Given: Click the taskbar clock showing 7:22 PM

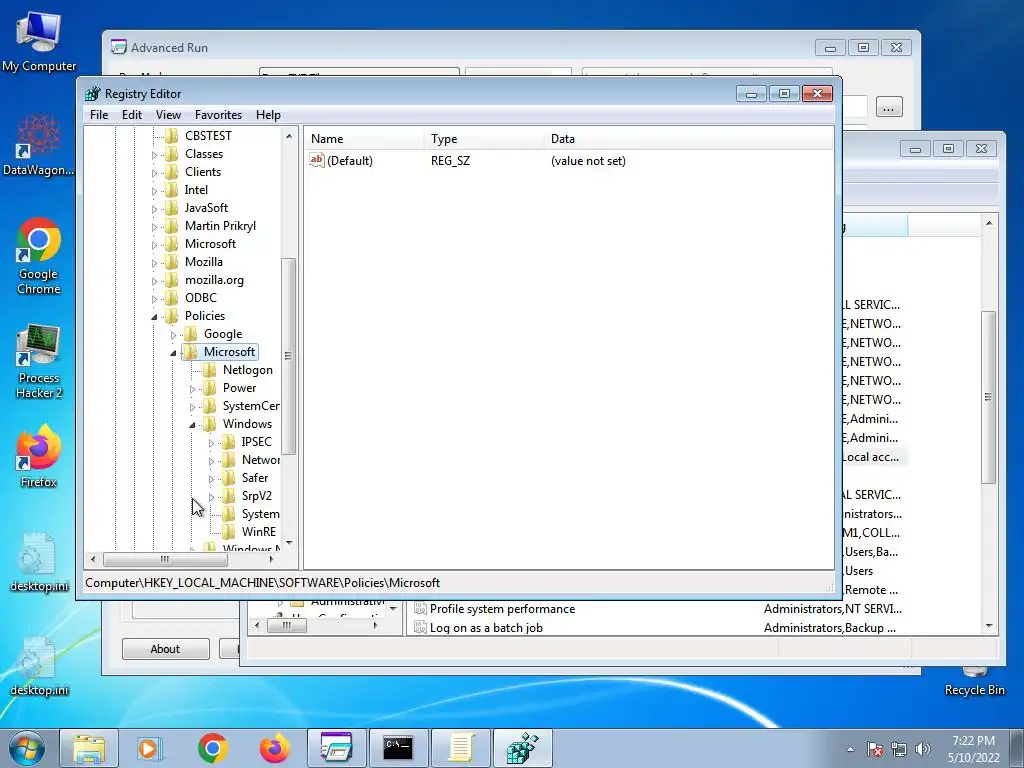Looking at the screenshot, I should click(x=973, y=748).
